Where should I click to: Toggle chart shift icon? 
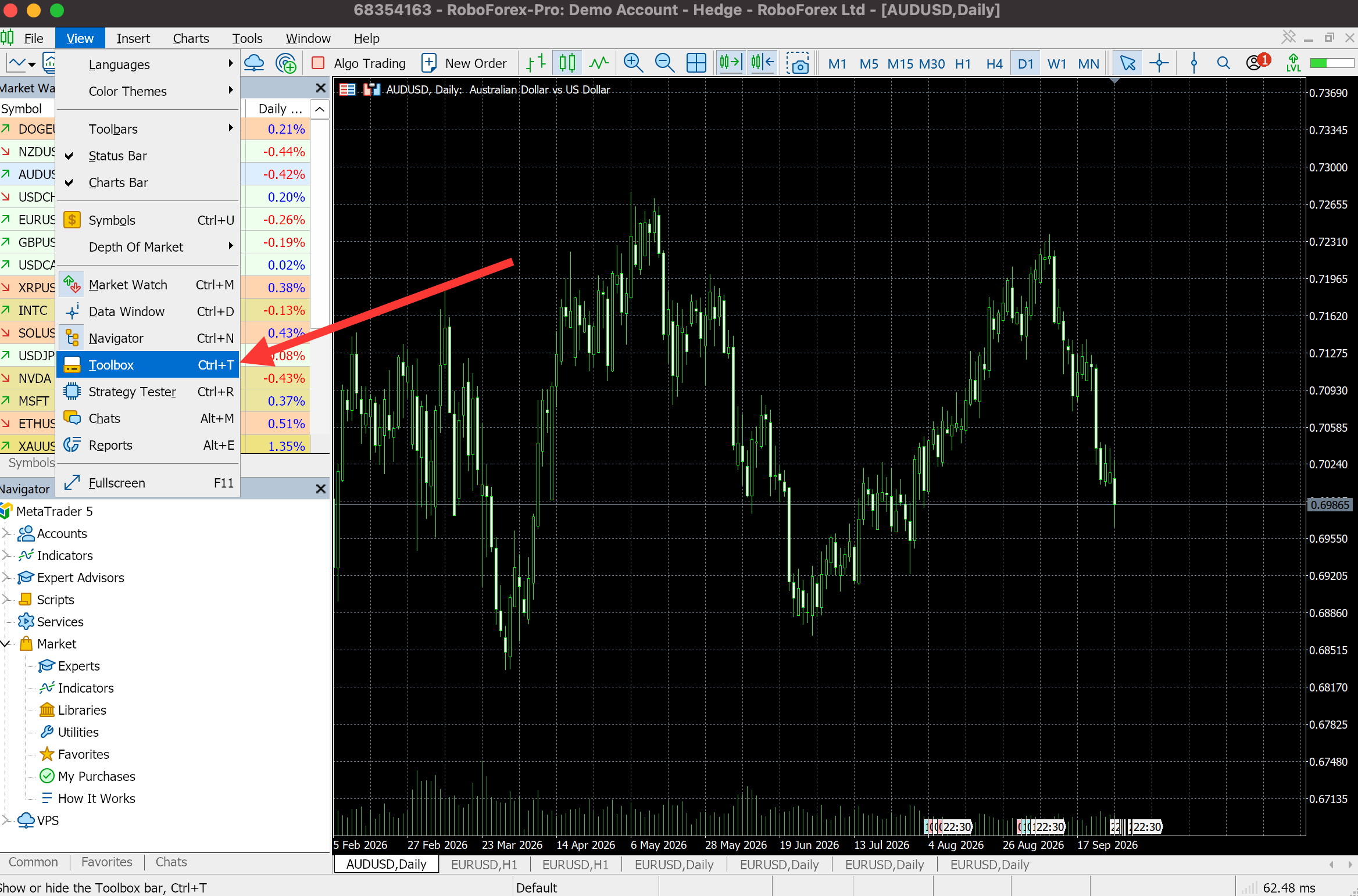pyautogui.click(x=762, y=63)
